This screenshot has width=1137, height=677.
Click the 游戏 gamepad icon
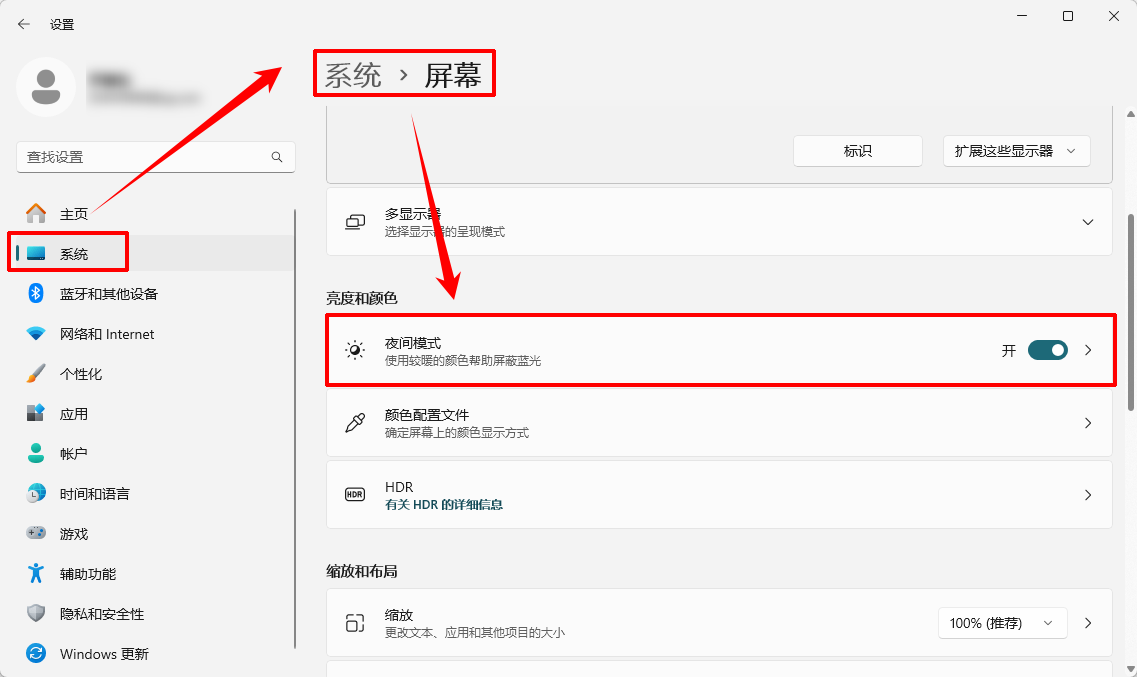click(36, 533)
